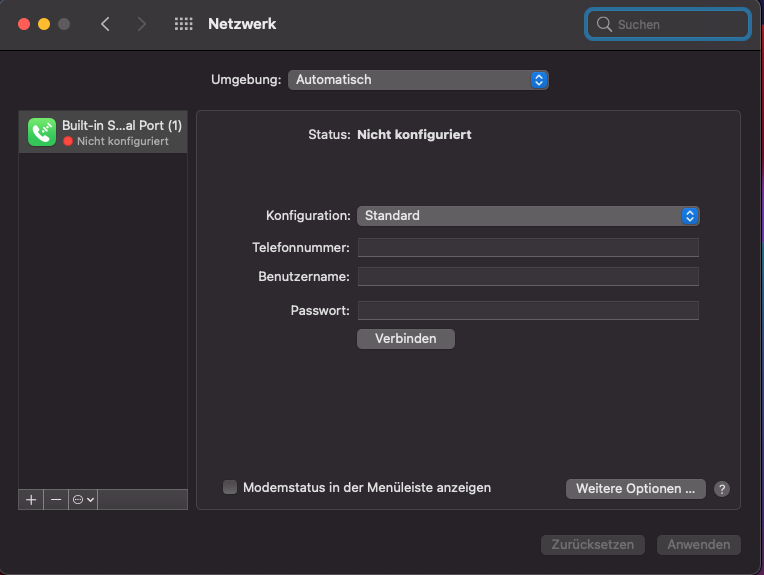Open the Umgebung dropdown
Viewport: 764px width, 575px height.
418,80
